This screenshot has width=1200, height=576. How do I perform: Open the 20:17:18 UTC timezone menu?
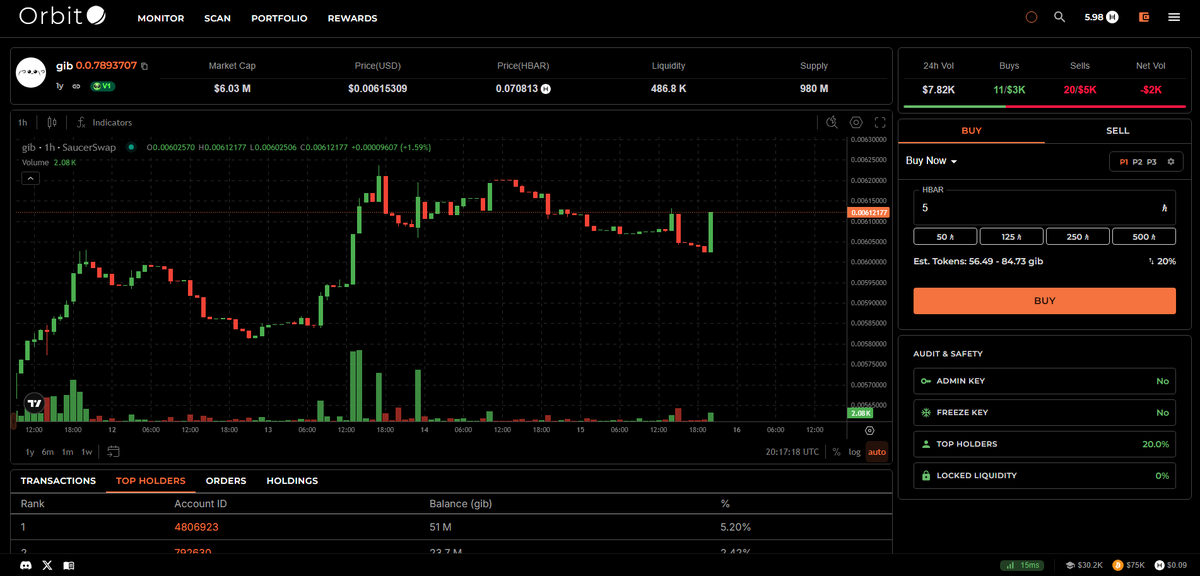792,452
